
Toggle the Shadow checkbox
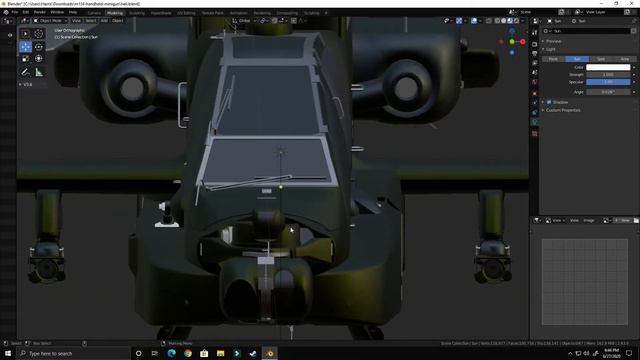click(x=549, y=102)
